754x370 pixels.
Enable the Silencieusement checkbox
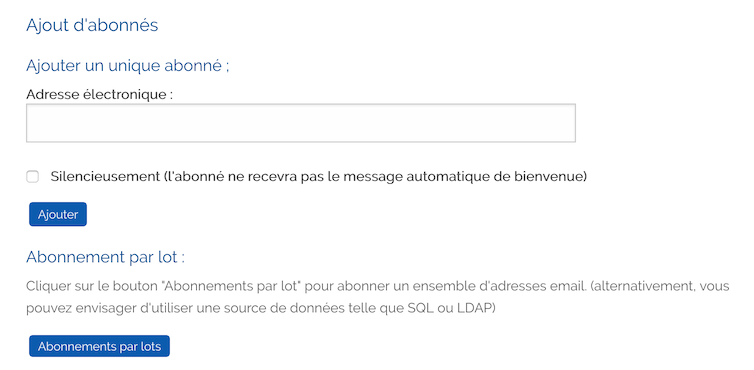tap(32, 177)
